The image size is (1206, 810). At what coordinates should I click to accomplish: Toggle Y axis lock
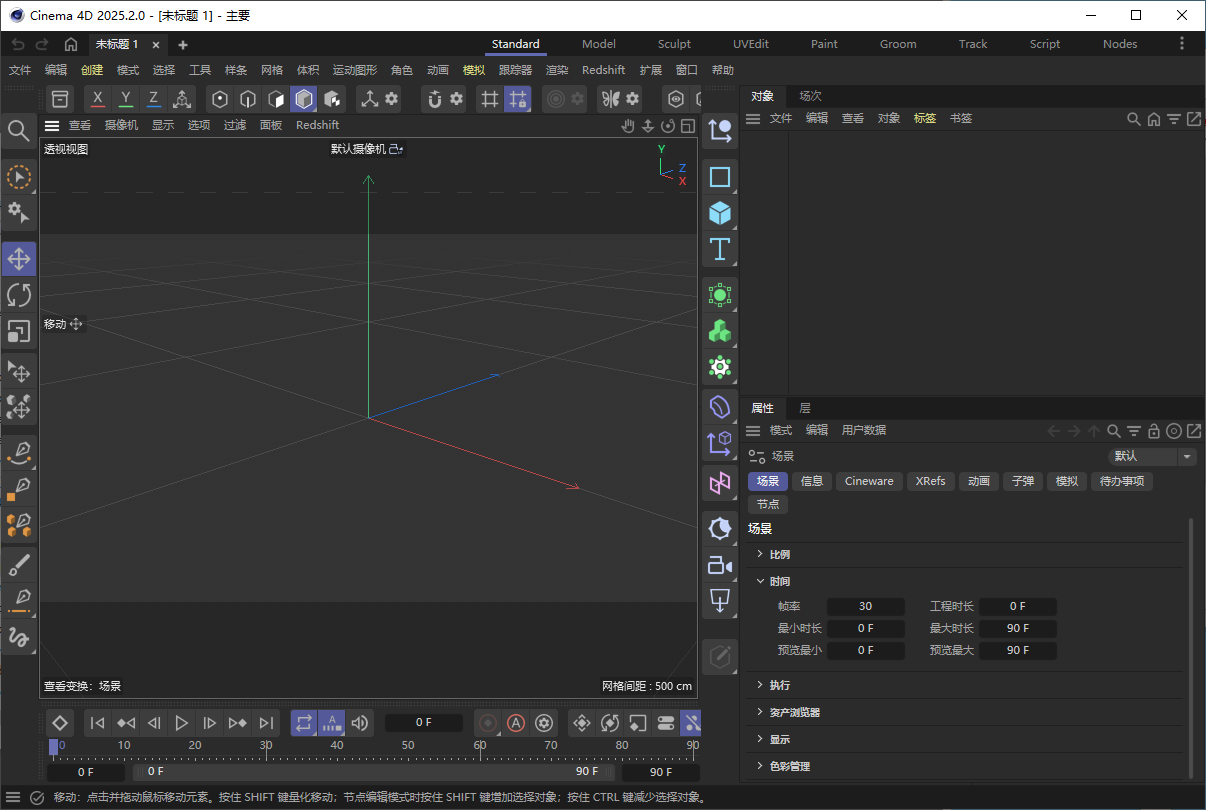[x=125, y=98]
